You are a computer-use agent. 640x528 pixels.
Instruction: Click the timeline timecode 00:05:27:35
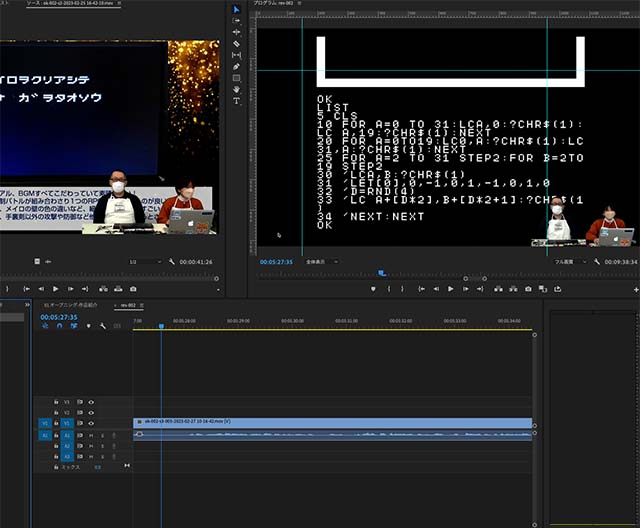60,316
